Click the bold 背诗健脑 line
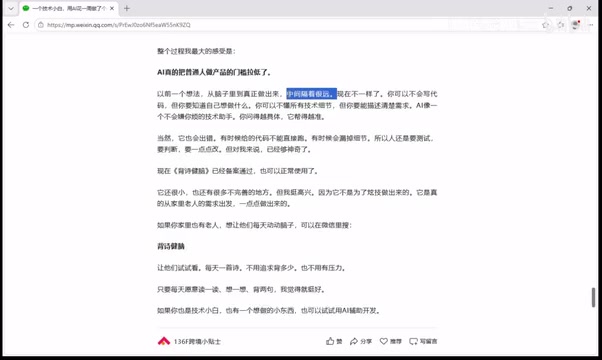602x360 pixels. pos(171,246)
